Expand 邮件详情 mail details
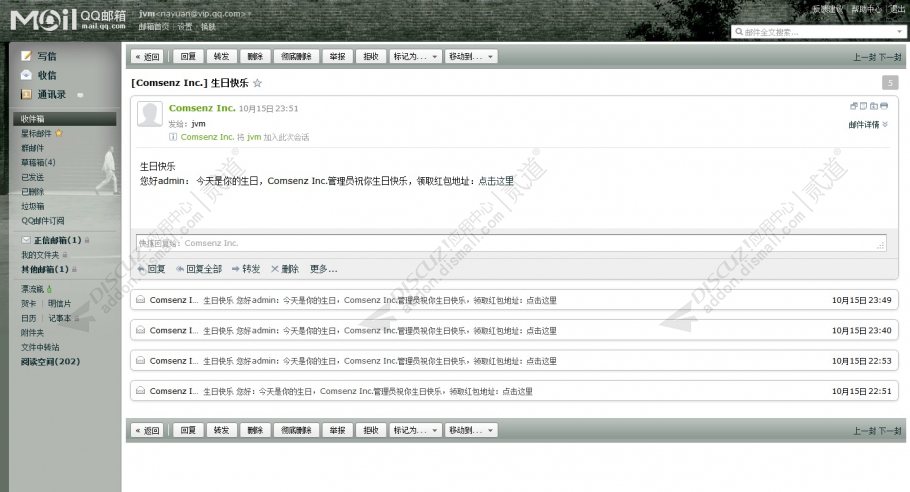 [868, 125]
